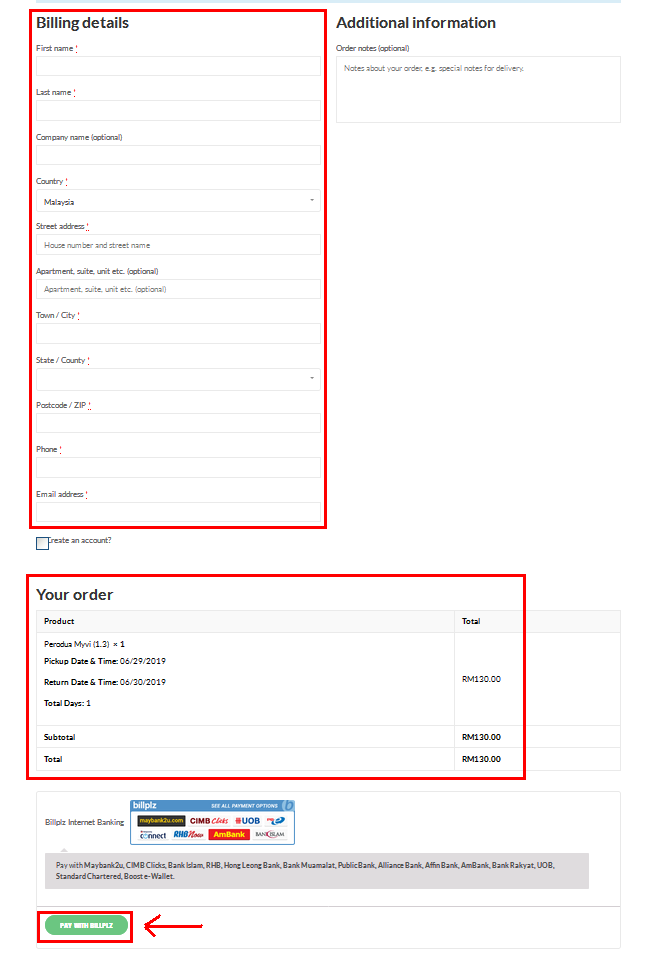
Task: Tick the Create an account checkbox
Action: (42, 543)
